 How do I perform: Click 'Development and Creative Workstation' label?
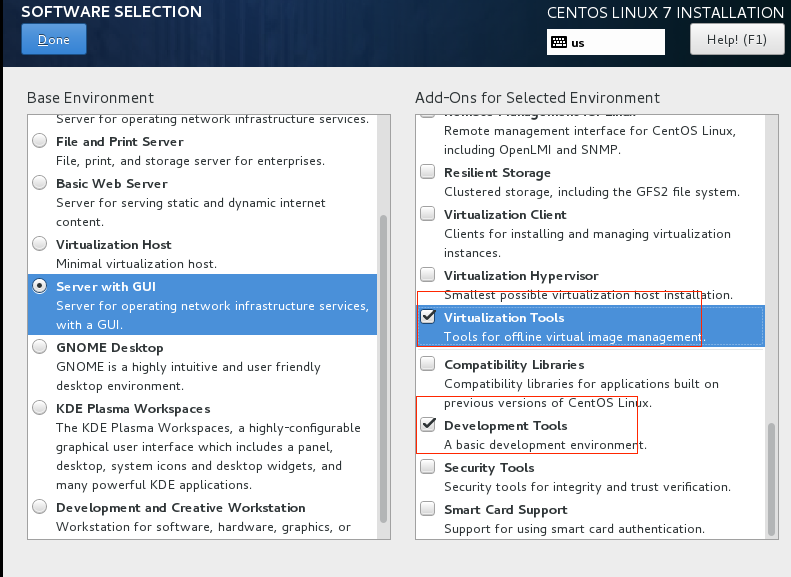pos(181,507)
